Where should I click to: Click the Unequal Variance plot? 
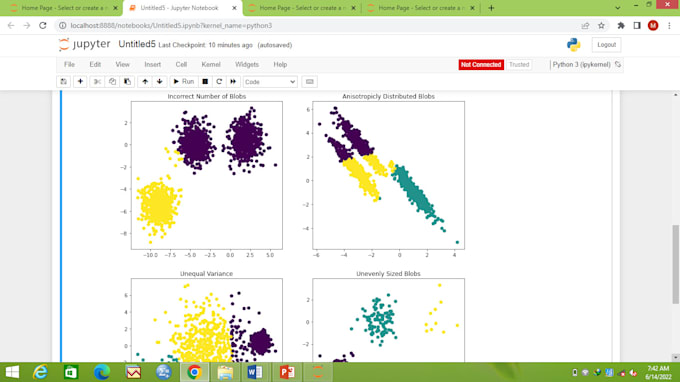pos(207,320)
